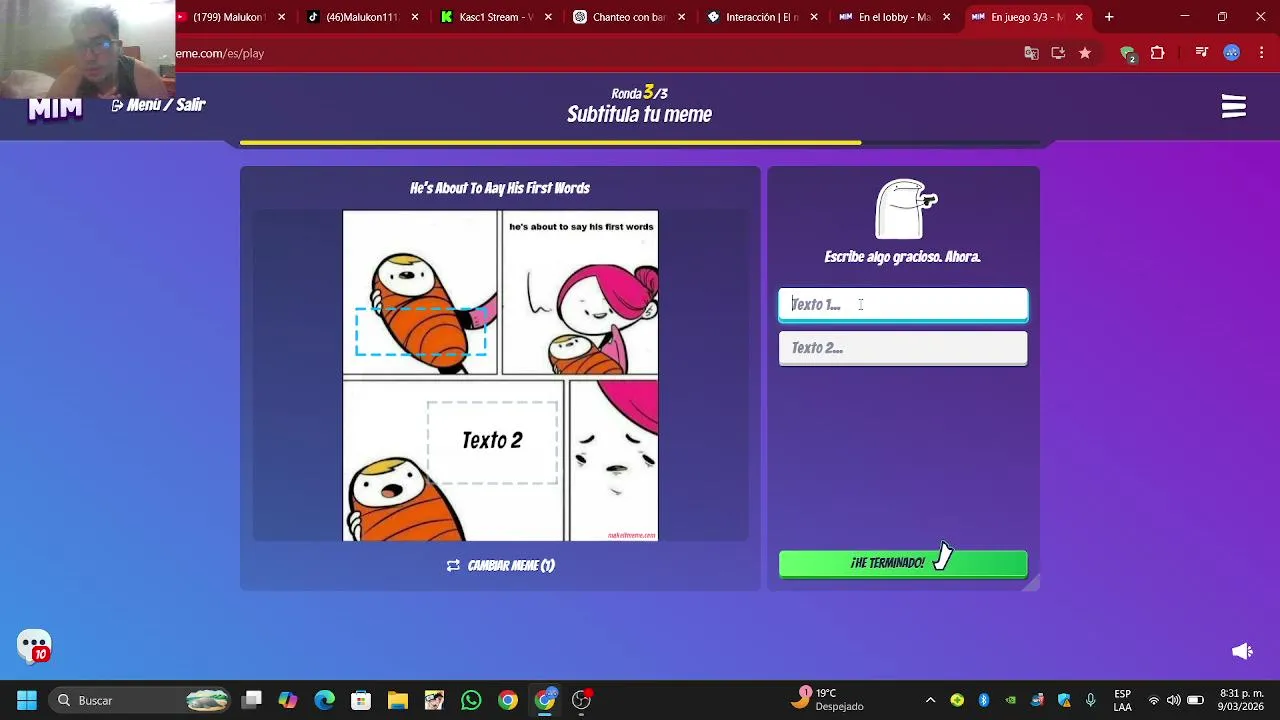
Task: Open the Wi-Fi network icon in tray
Action: tap(1154, 700)
